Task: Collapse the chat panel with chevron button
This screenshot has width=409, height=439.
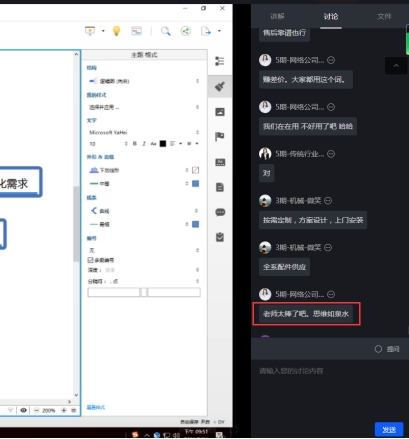Action: (x=396, y=66)
